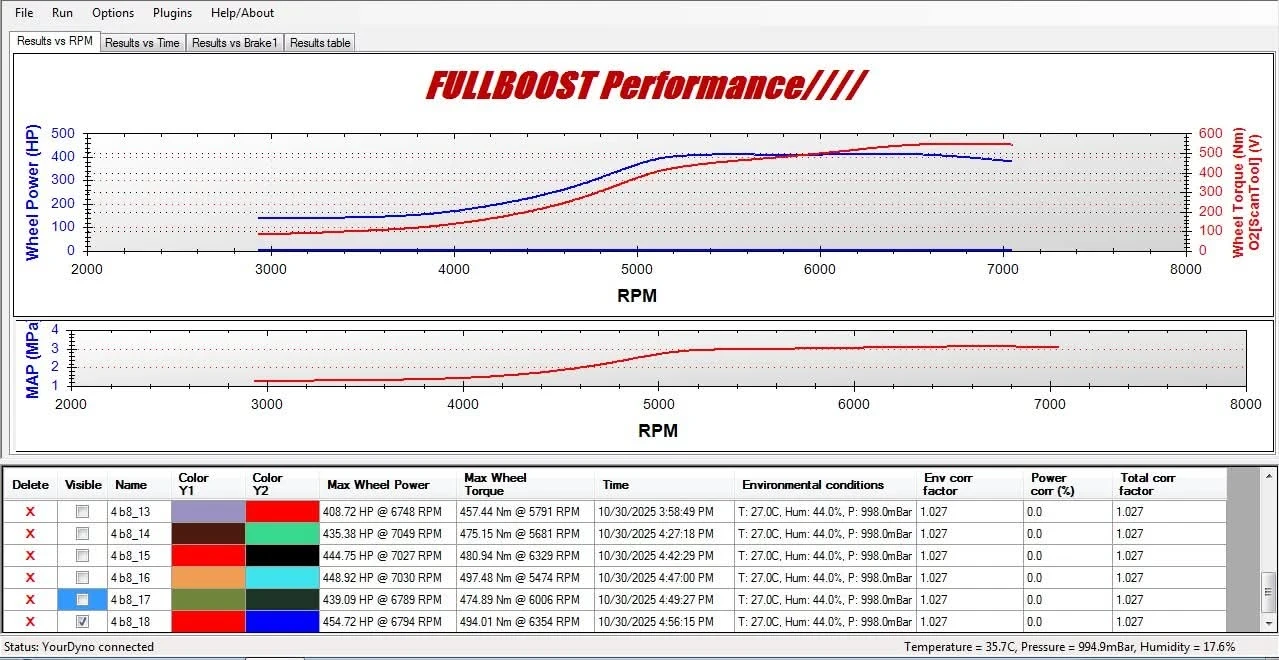Open the Help/About menu
1279x660 pixels.
242,13
